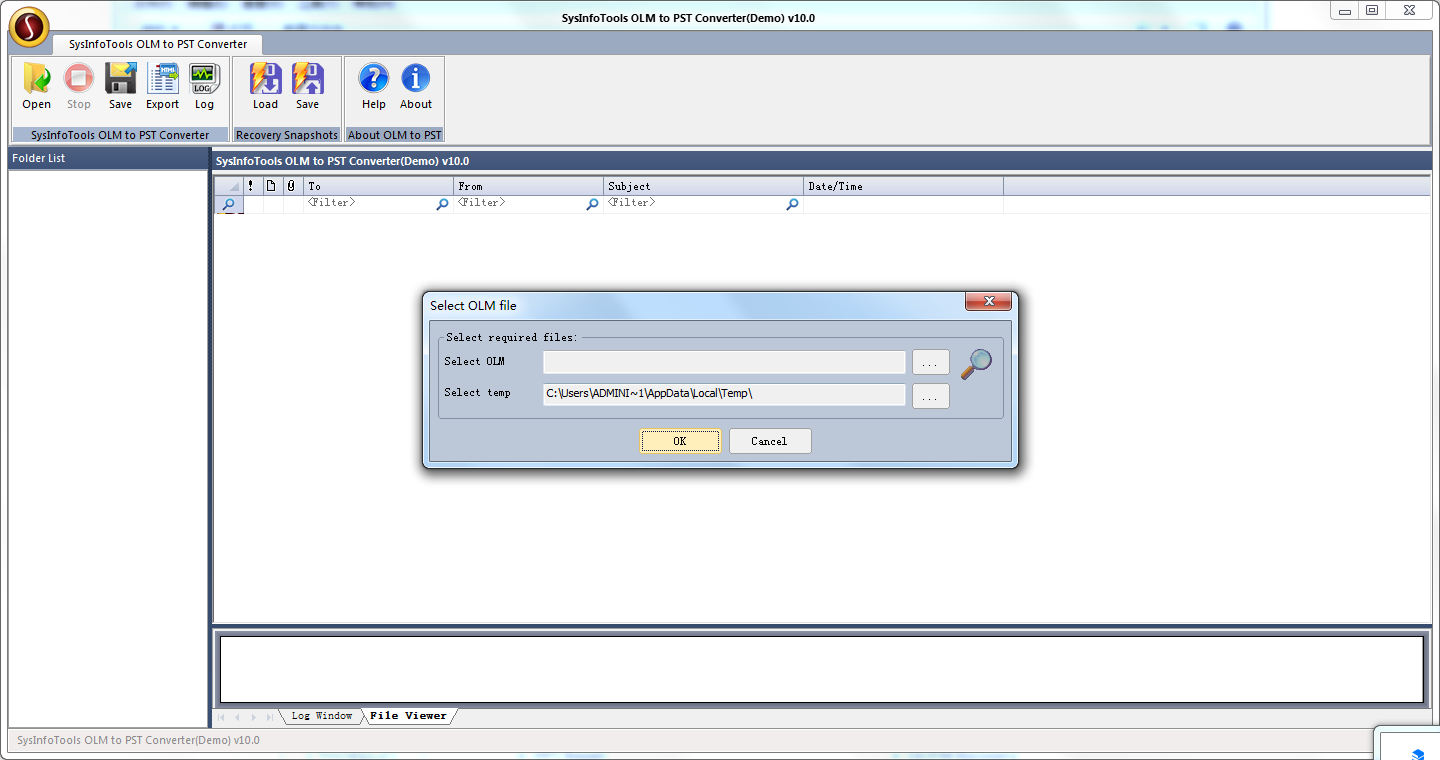Click Cancel in Select OLM file dialog
This screenshot has height=760, width=1440.
point(770,441)
